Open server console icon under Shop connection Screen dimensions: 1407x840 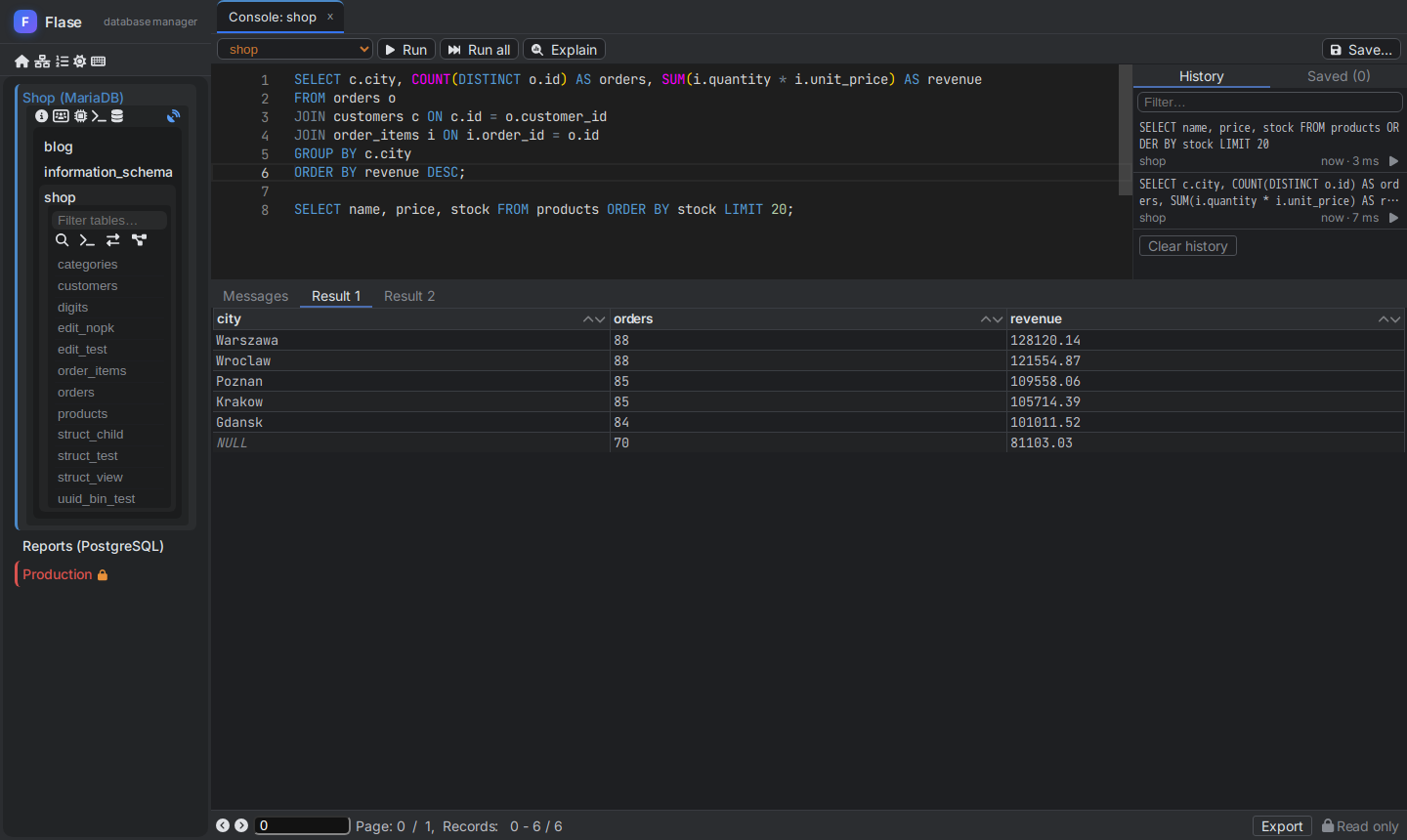point(99,116)
